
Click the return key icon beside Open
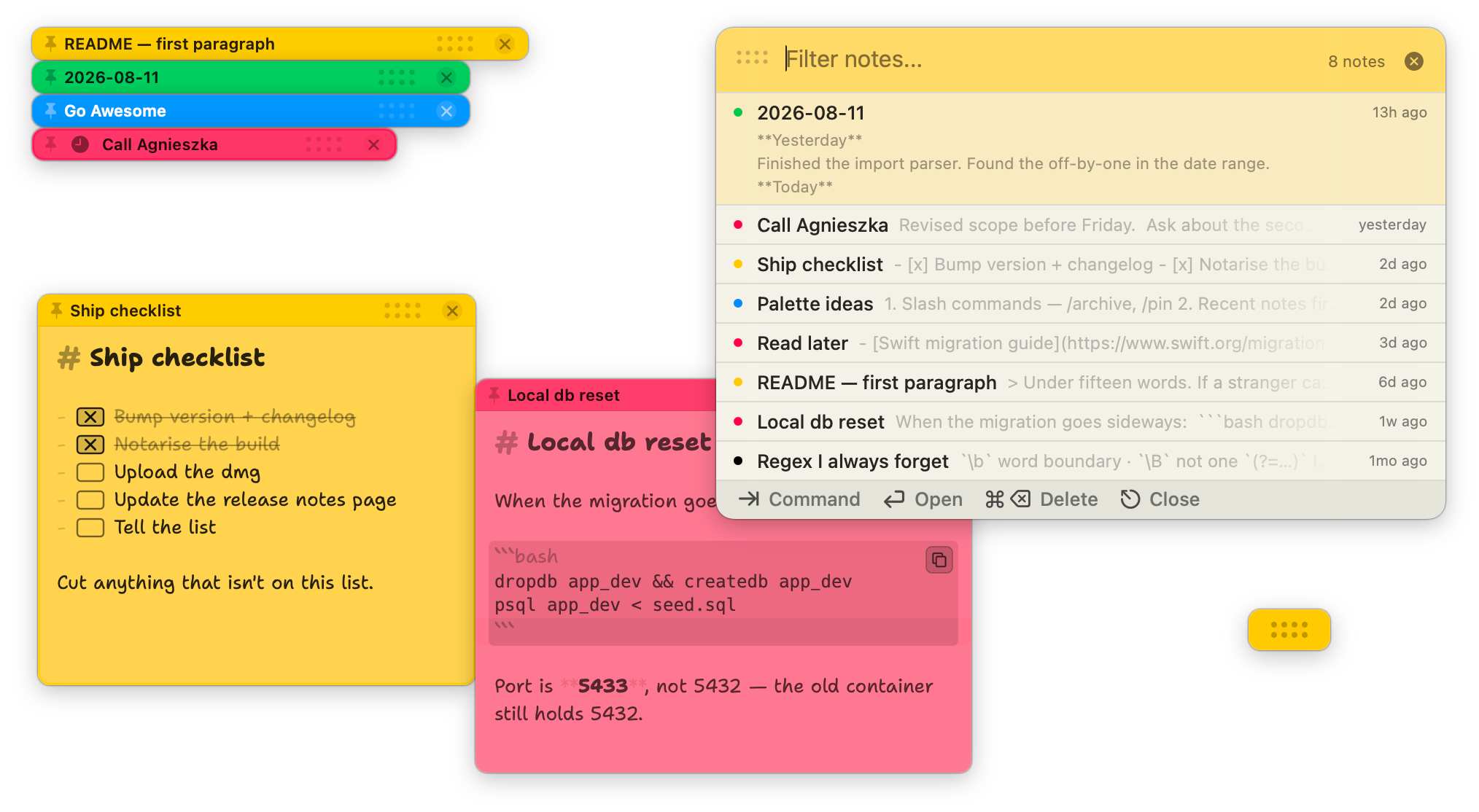pos(894,499)
